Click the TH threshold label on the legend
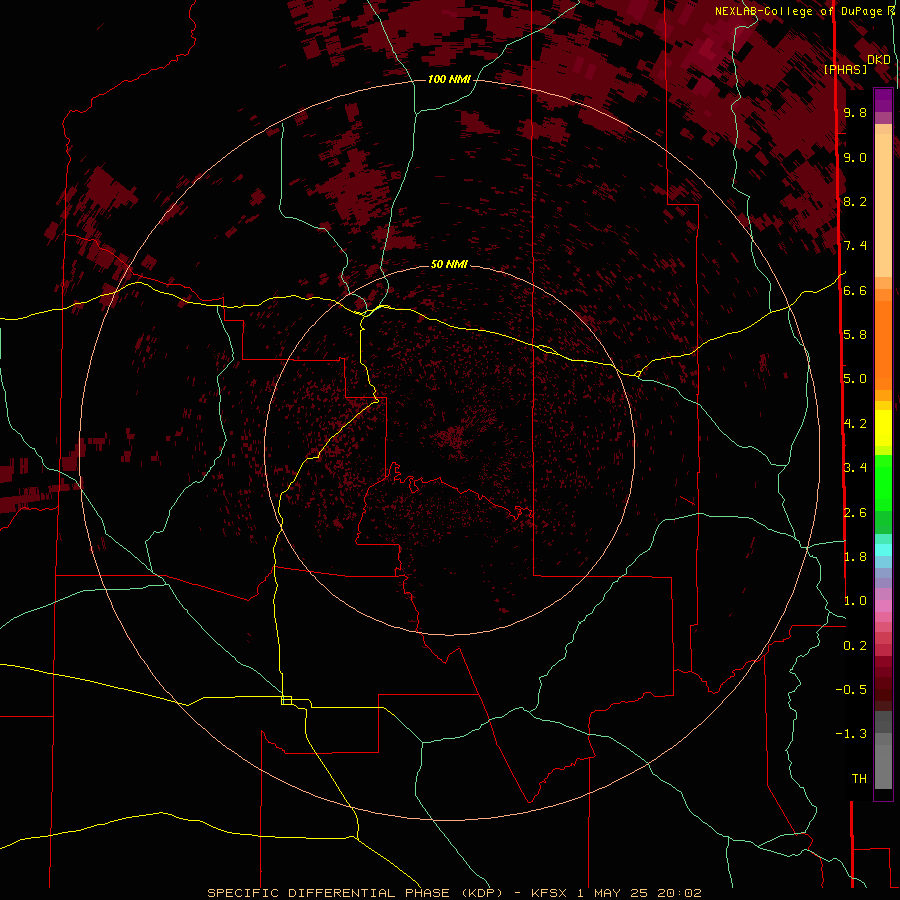This screenshot has width=900, height=900. [859, 779]
